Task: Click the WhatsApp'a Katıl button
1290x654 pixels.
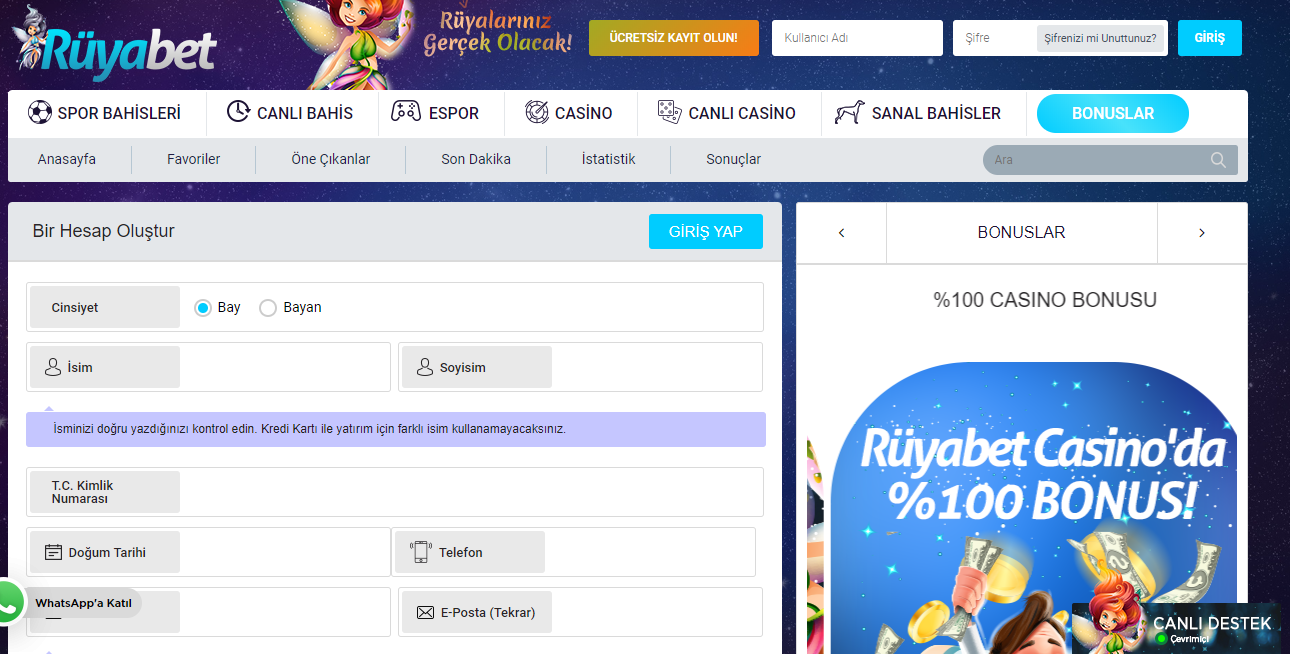Action: pos(84,603)
